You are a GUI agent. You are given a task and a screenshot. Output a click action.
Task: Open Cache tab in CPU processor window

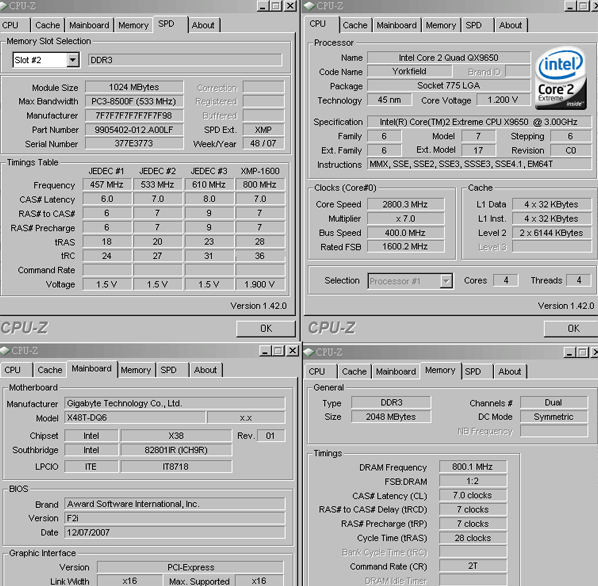[x=355, y=25]
